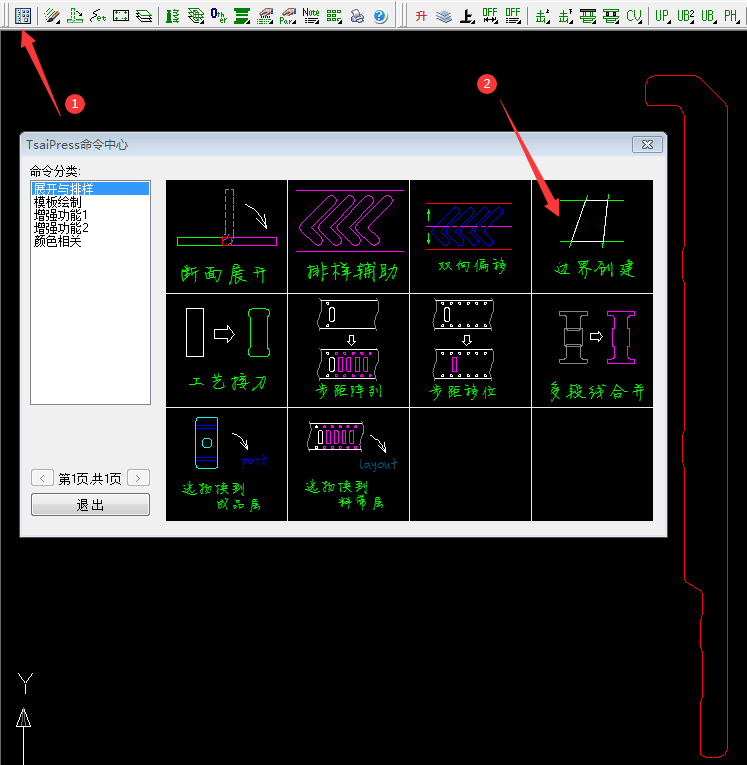Click the 'PH' toolbar icon

[x=731, y=16]
